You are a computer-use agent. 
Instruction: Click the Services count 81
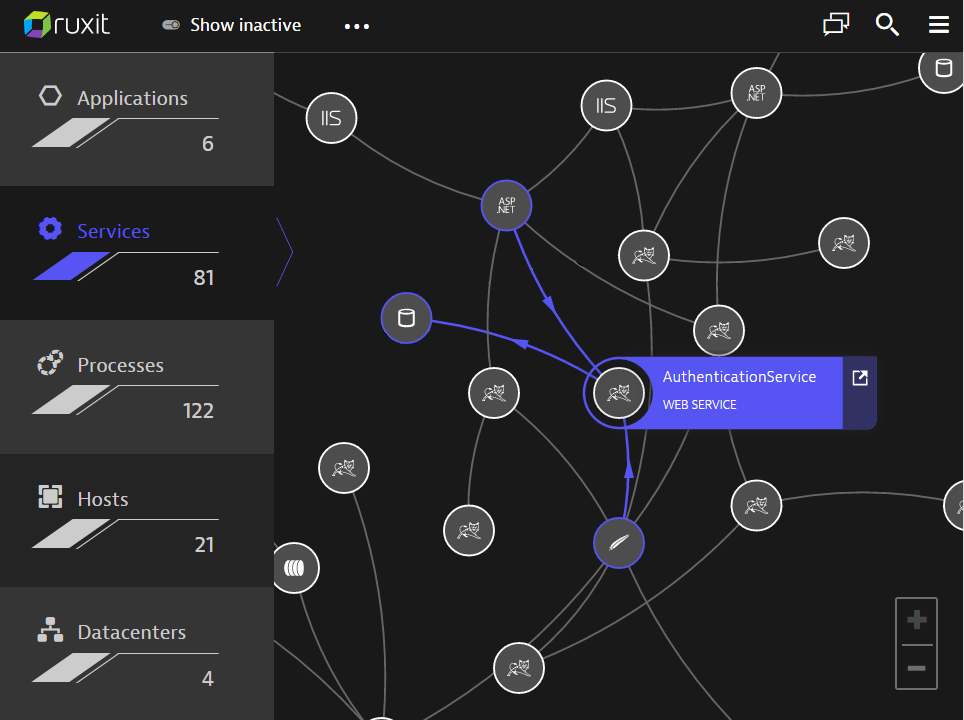[203, 278]
